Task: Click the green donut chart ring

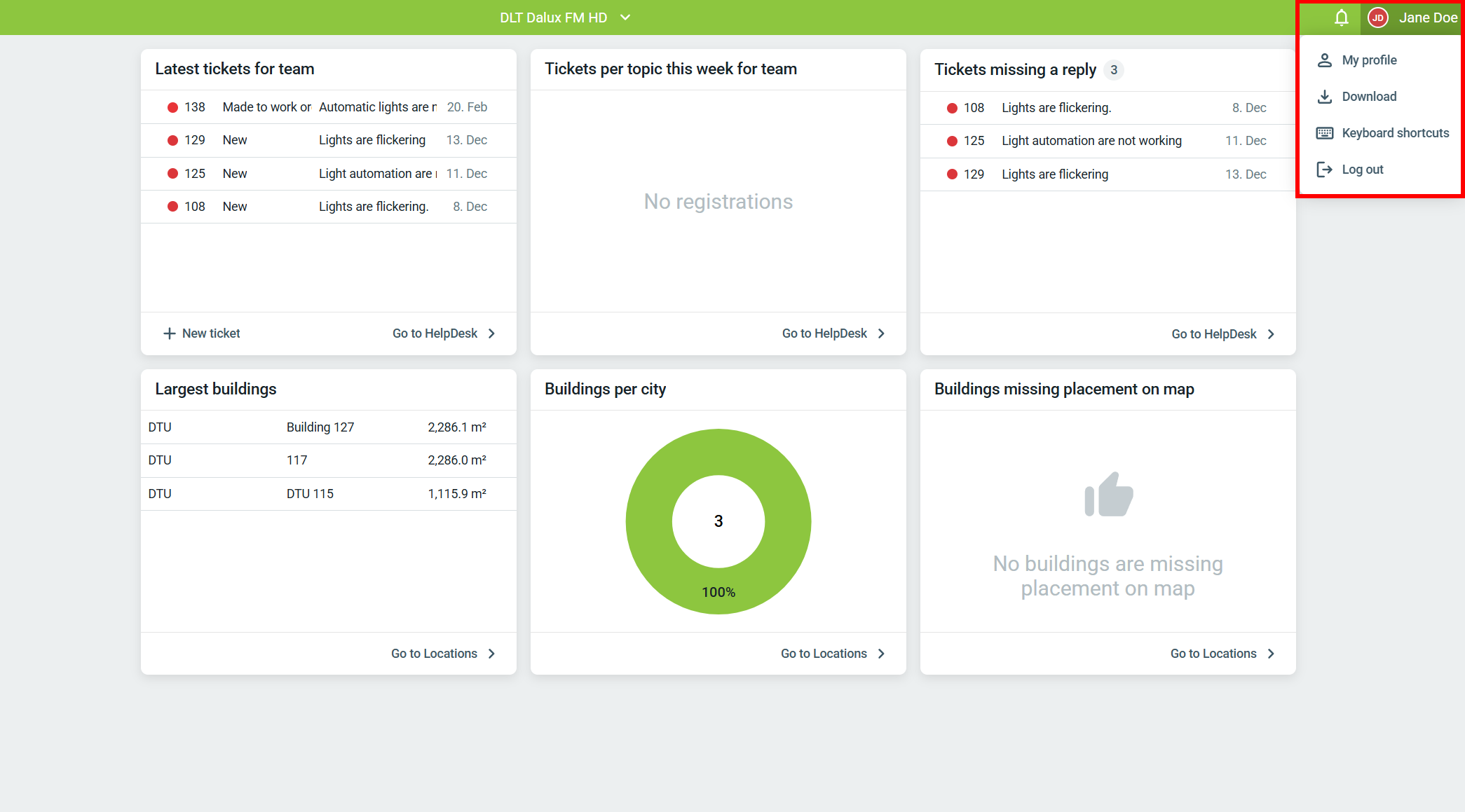Action: click(x=648, y=522)
